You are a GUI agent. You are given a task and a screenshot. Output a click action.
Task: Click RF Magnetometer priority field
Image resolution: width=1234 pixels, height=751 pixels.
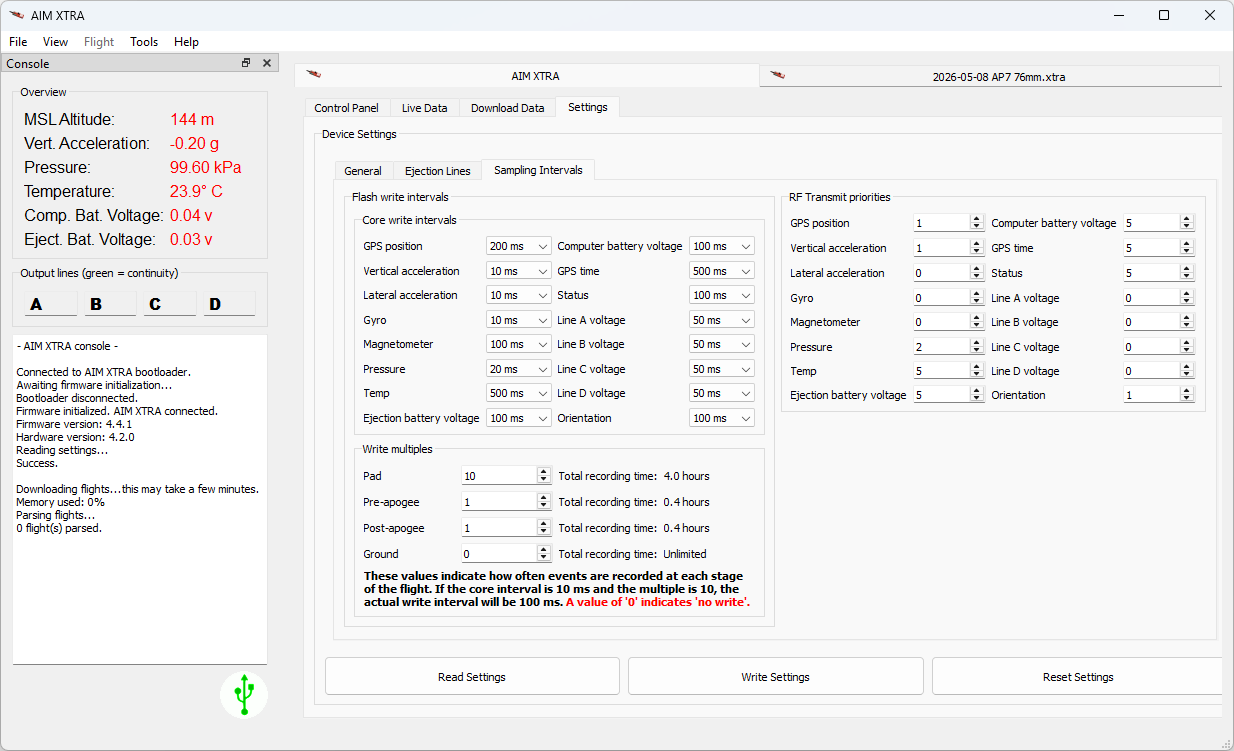click(x=948, y=322)
